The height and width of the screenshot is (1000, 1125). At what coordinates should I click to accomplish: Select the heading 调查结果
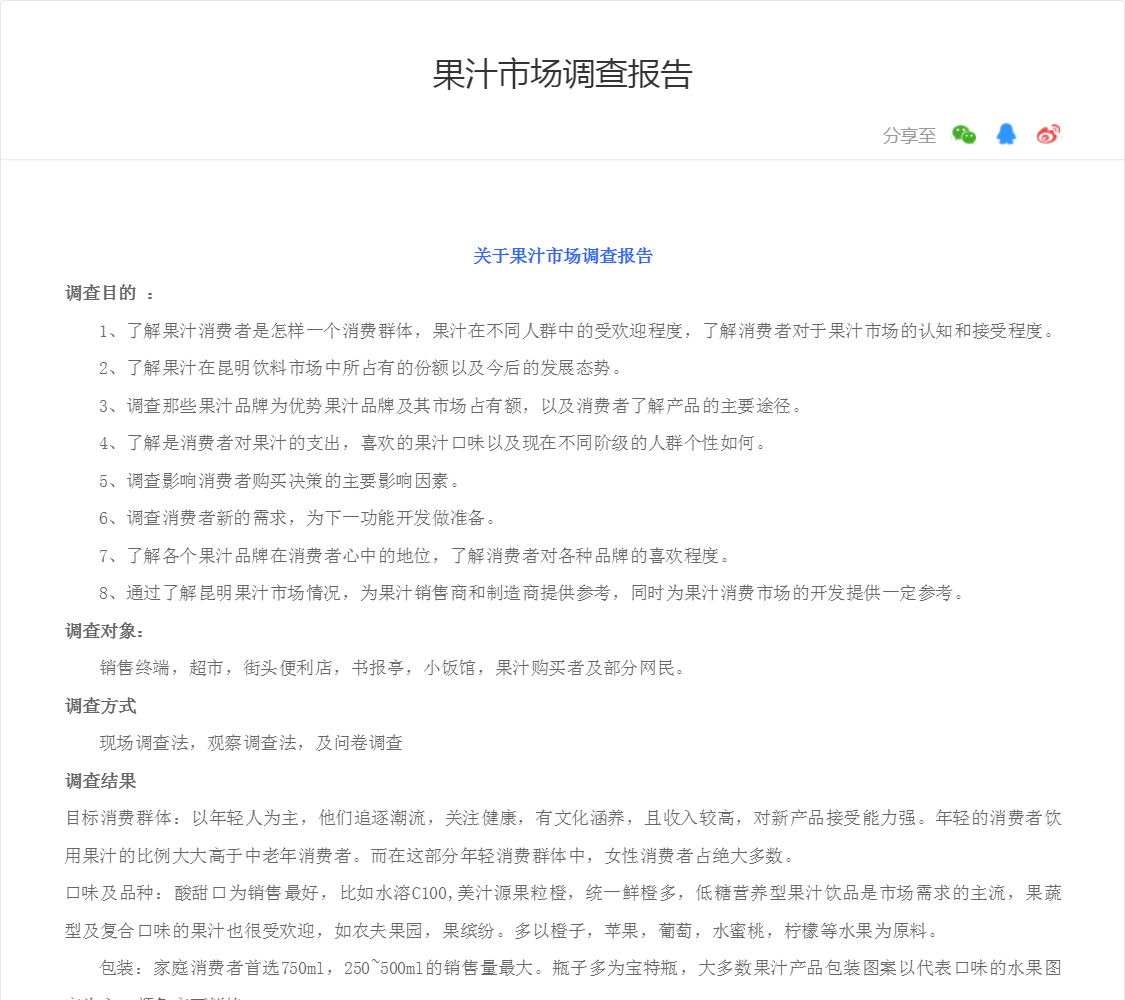pyautogui.click(x=100, y=781)
